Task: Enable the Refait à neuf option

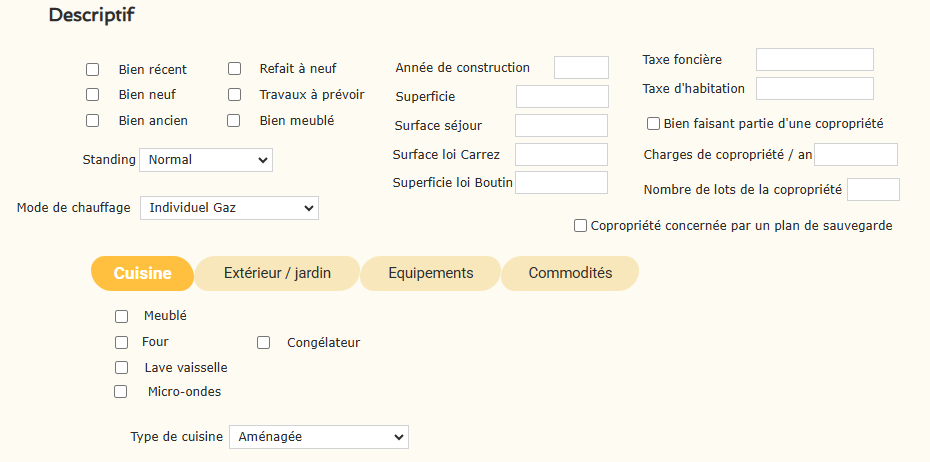Action: click(x=235, y=69)
